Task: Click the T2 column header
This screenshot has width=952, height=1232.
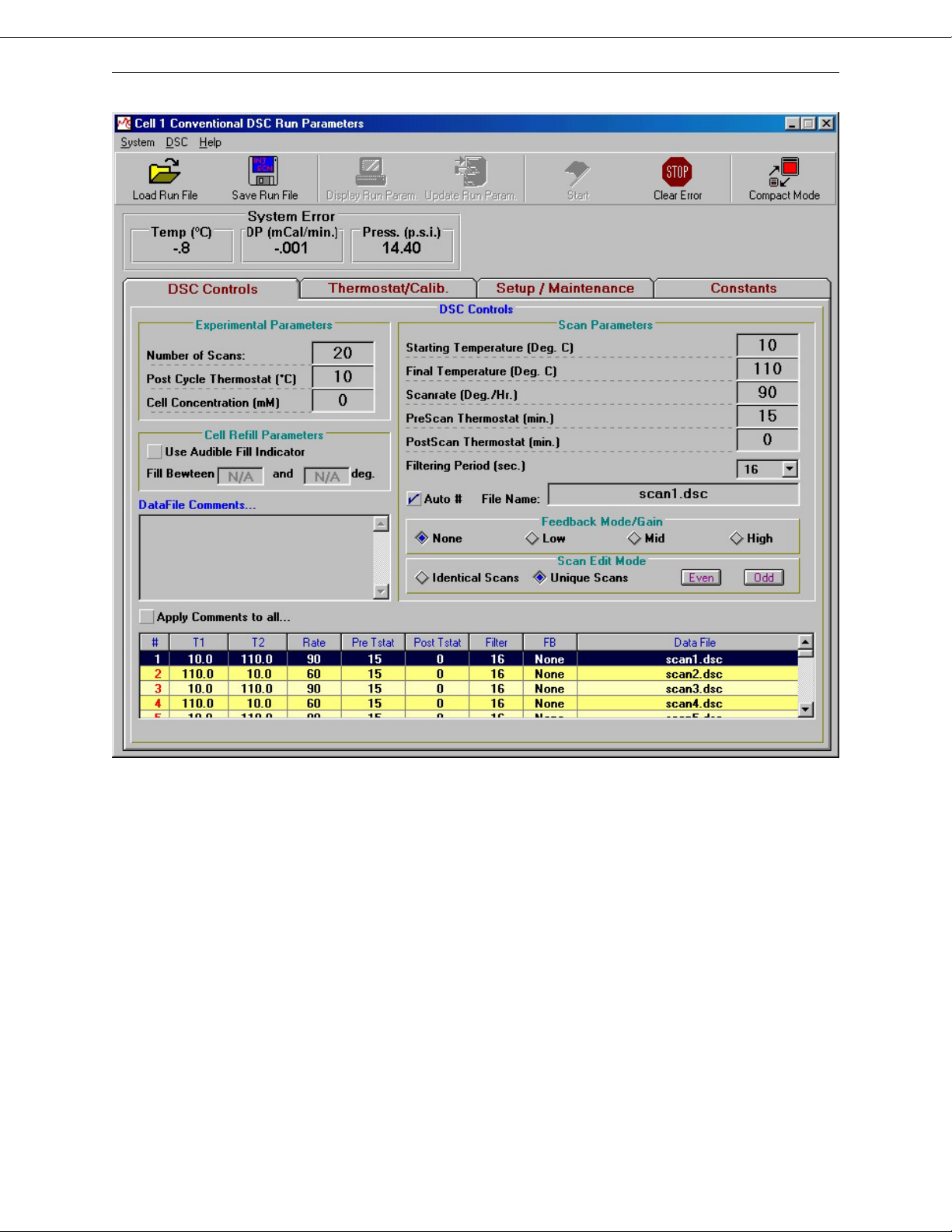Action: point(258,643)
